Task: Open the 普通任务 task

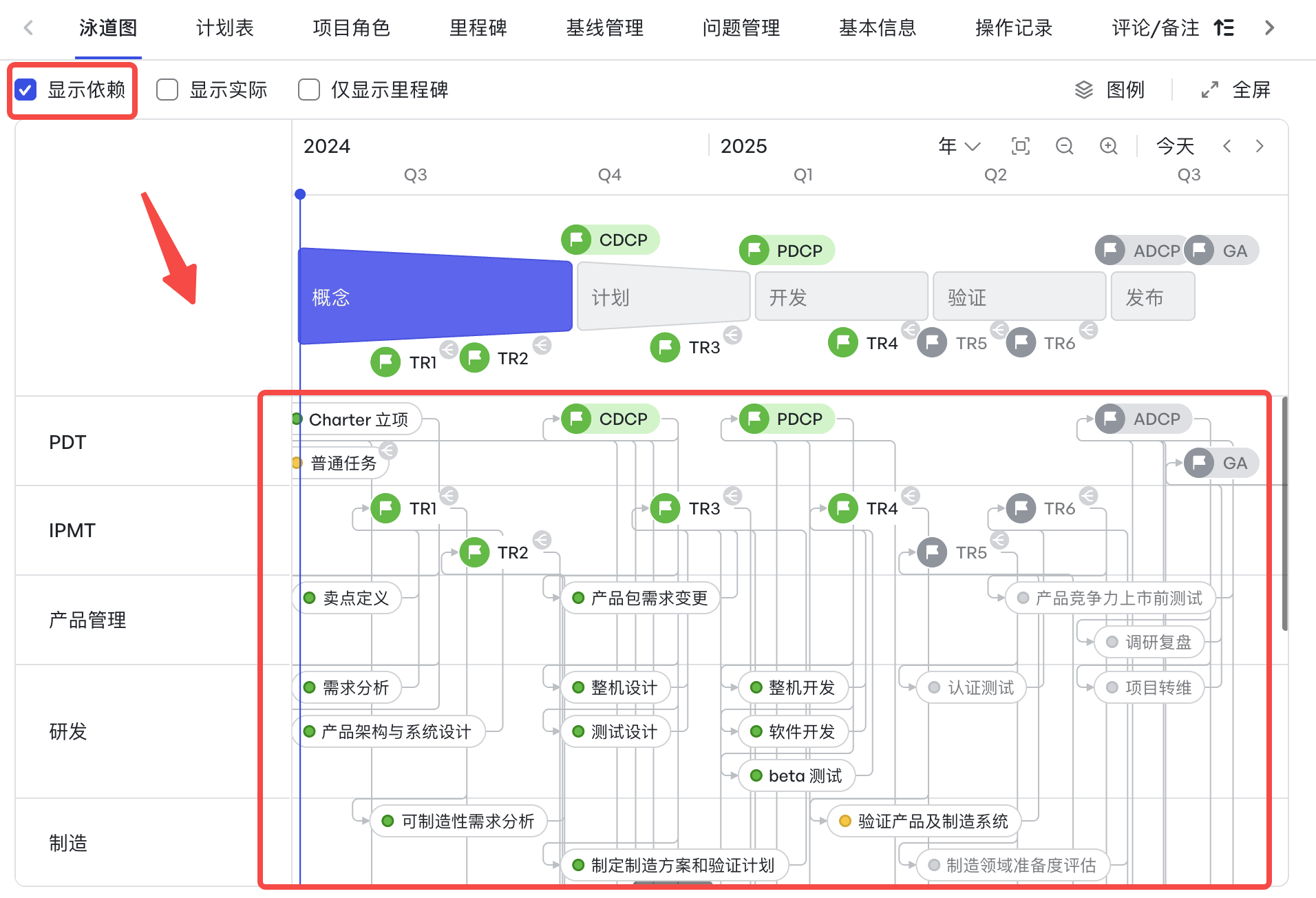Action: pyautogui.click(x=341, y=463)
